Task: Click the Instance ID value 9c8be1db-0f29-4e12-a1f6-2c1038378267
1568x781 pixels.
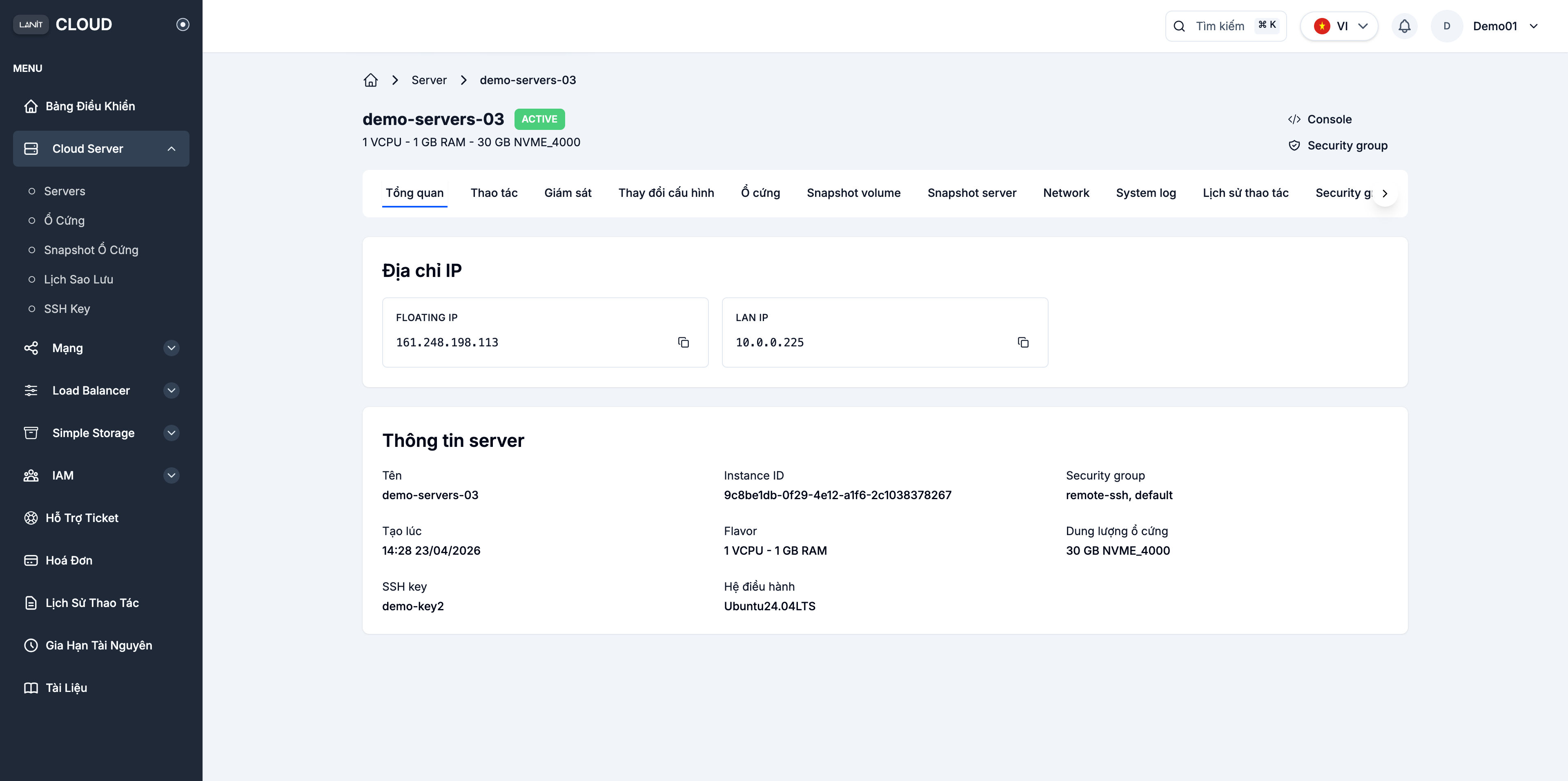Action: 837,495
